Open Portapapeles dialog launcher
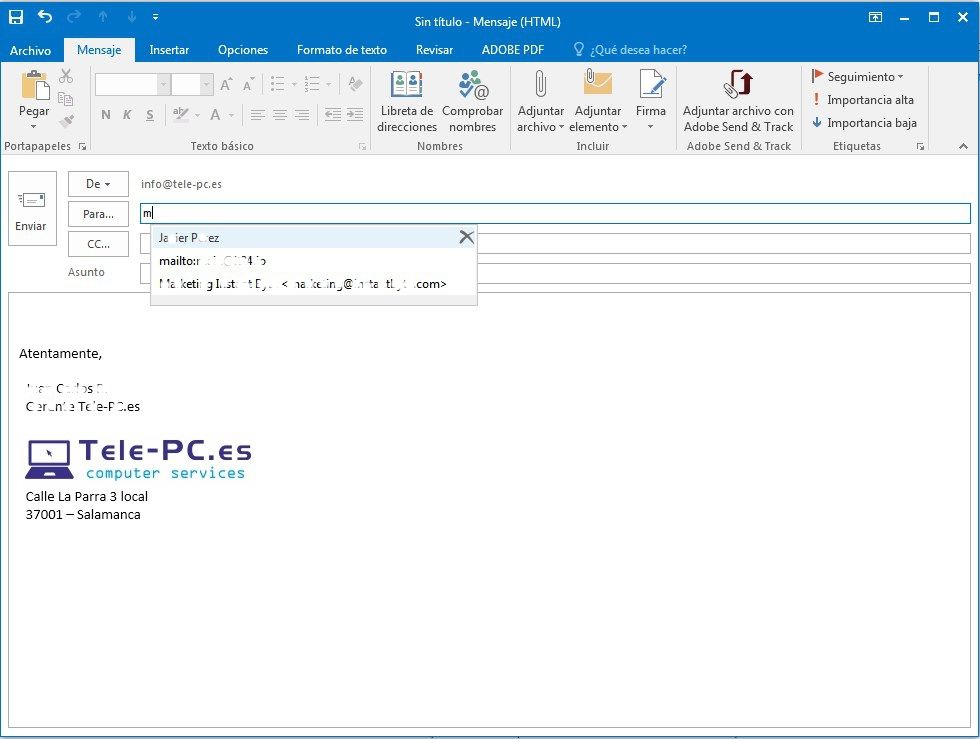 pos(82,147)
